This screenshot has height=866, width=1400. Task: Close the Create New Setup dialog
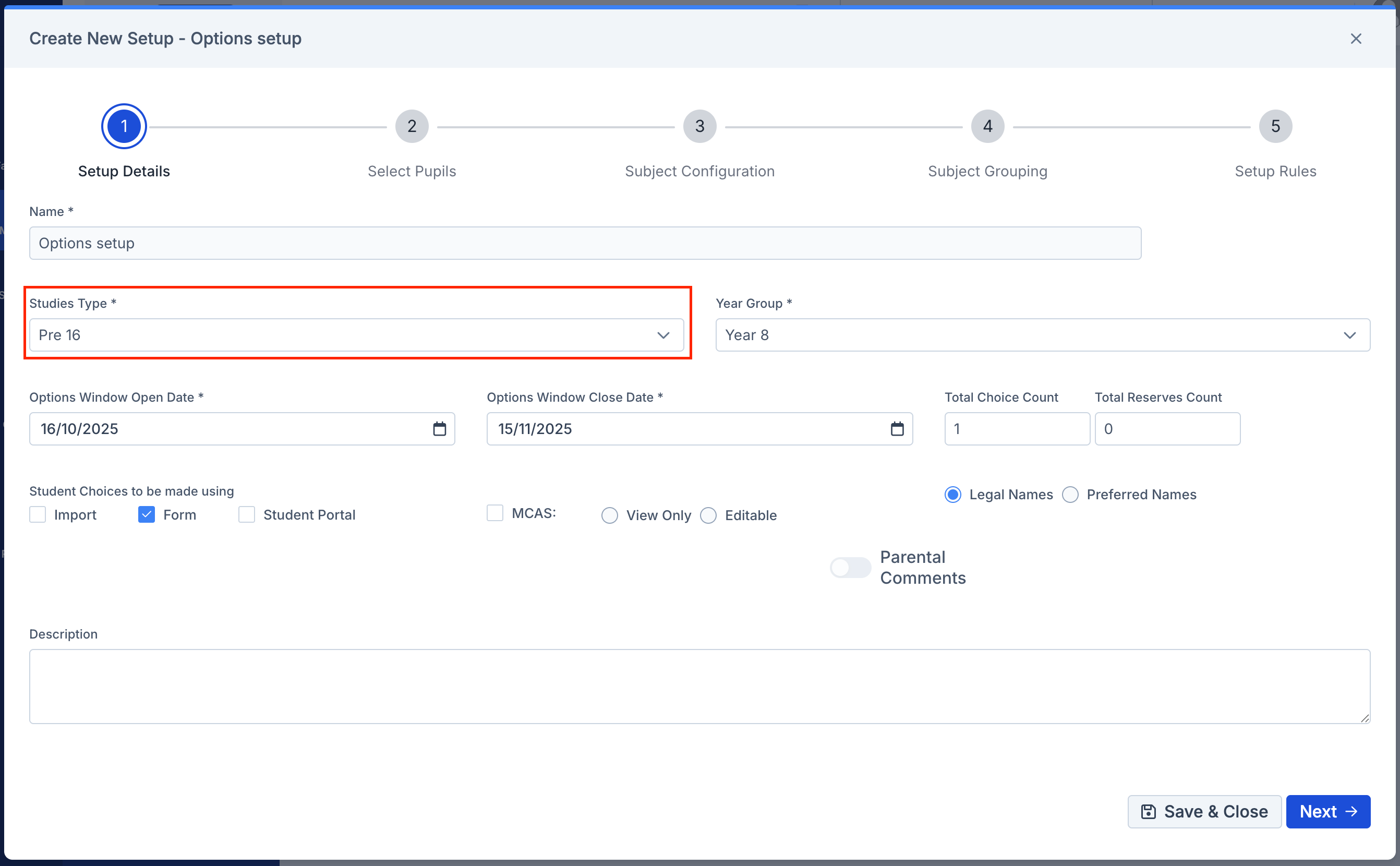[x=1355, y=39]
